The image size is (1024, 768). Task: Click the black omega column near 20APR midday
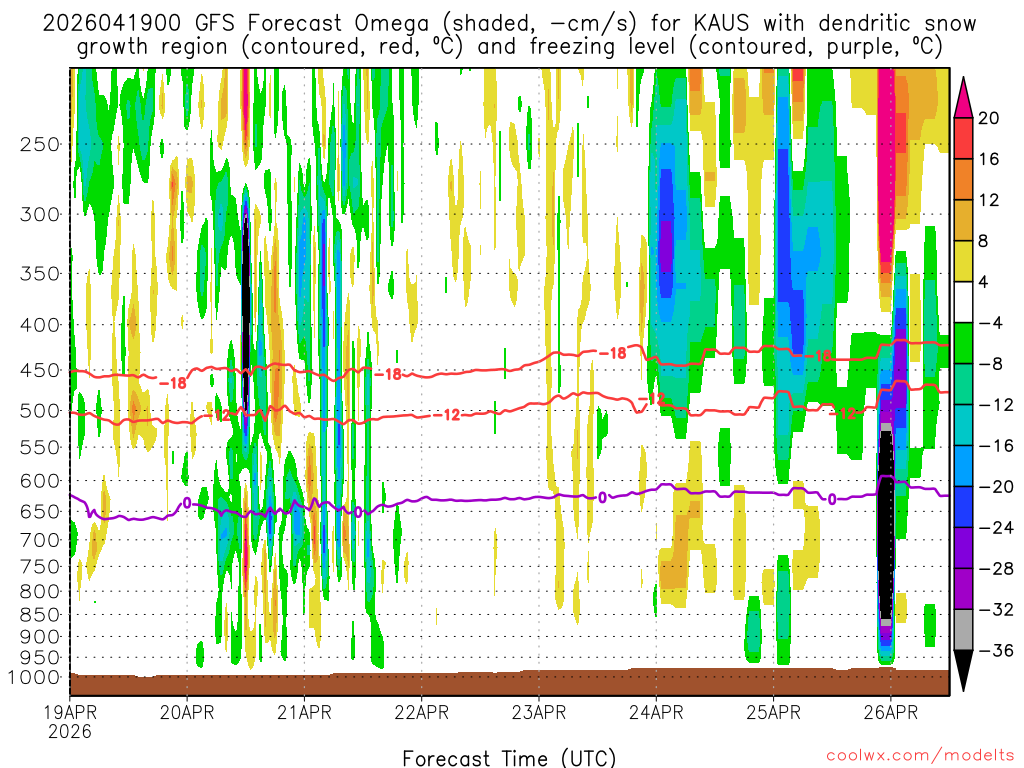[x=246, y=313]
